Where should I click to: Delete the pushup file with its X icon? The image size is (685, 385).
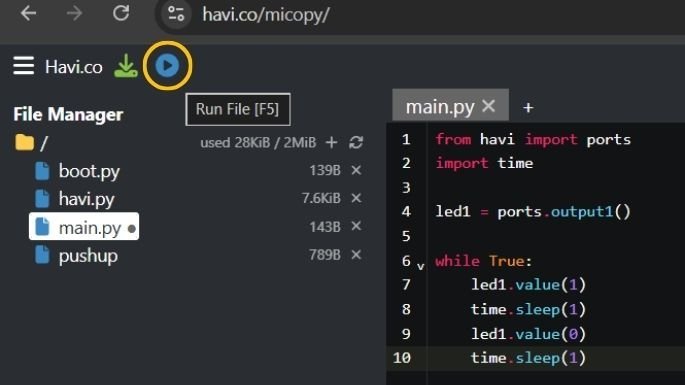356,254
